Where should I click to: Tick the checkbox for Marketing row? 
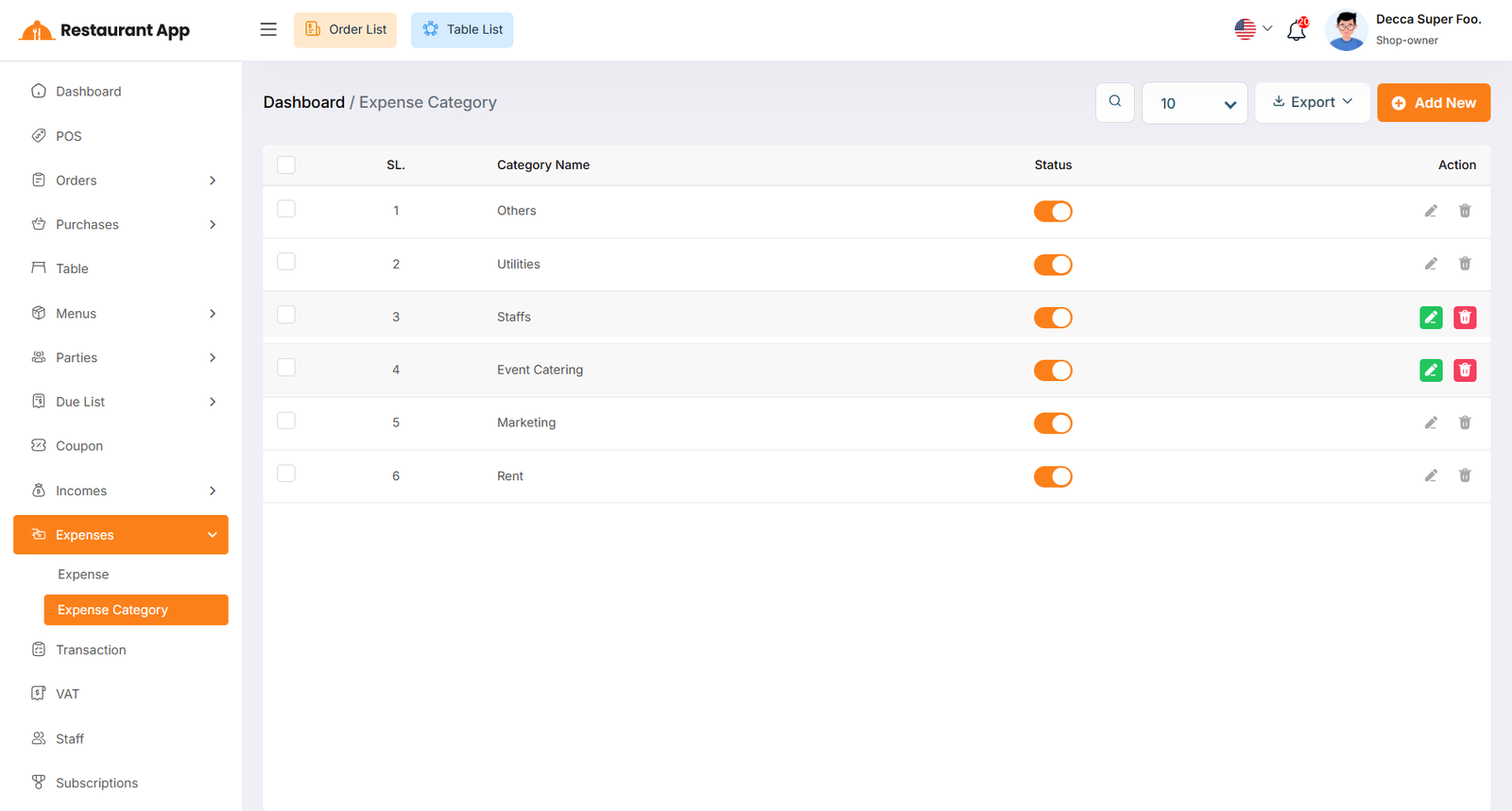[x=286, y=421]
